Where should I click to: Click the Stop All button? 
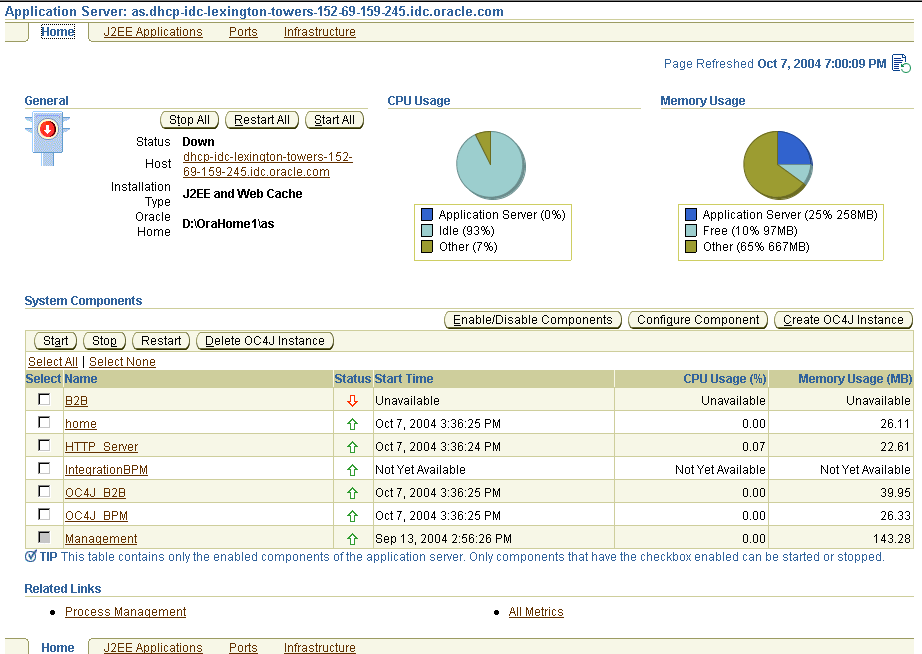tap(189, 120)
